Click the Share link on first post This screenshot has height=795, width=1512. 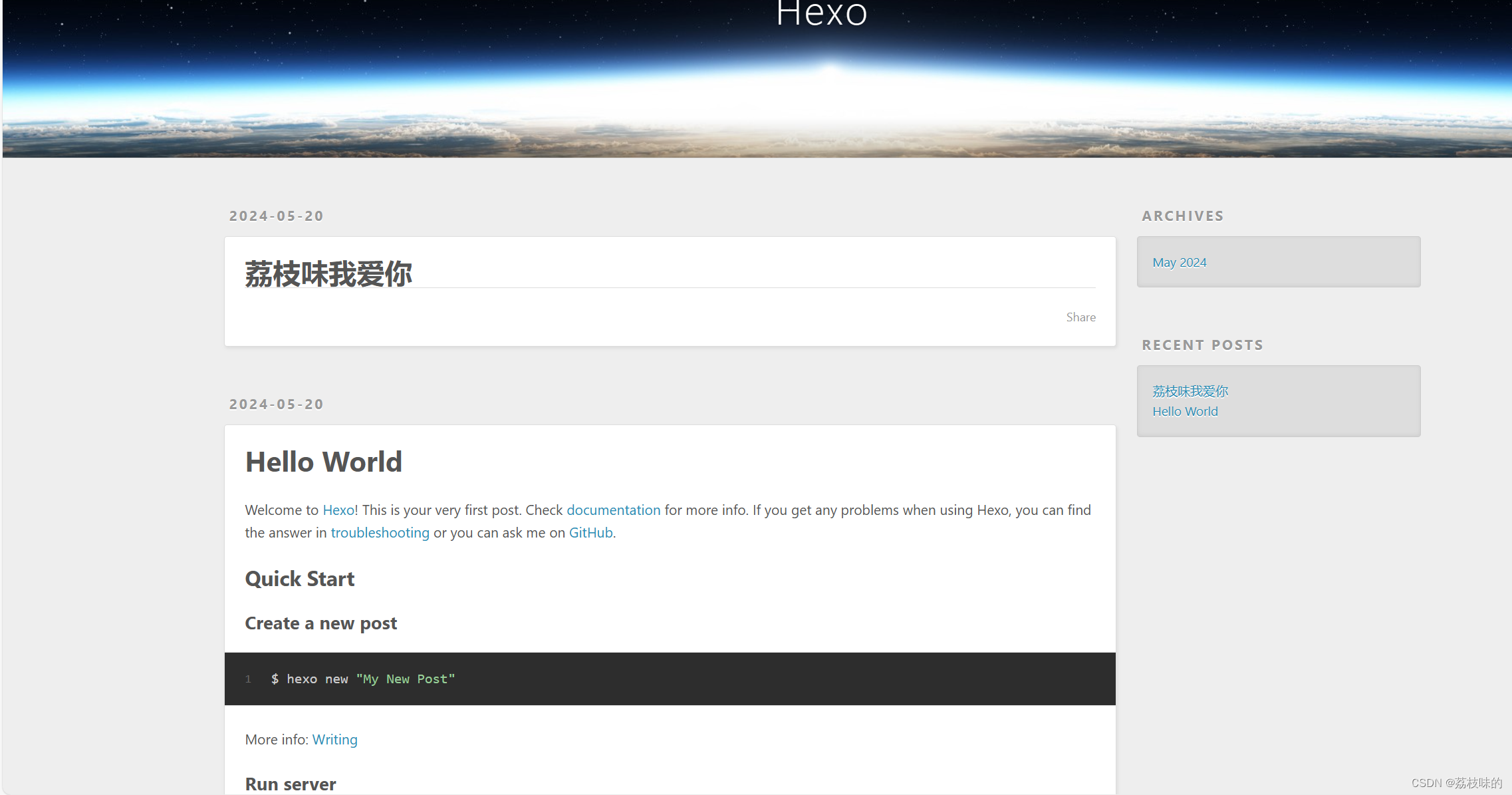click(x=1080, y=317)
